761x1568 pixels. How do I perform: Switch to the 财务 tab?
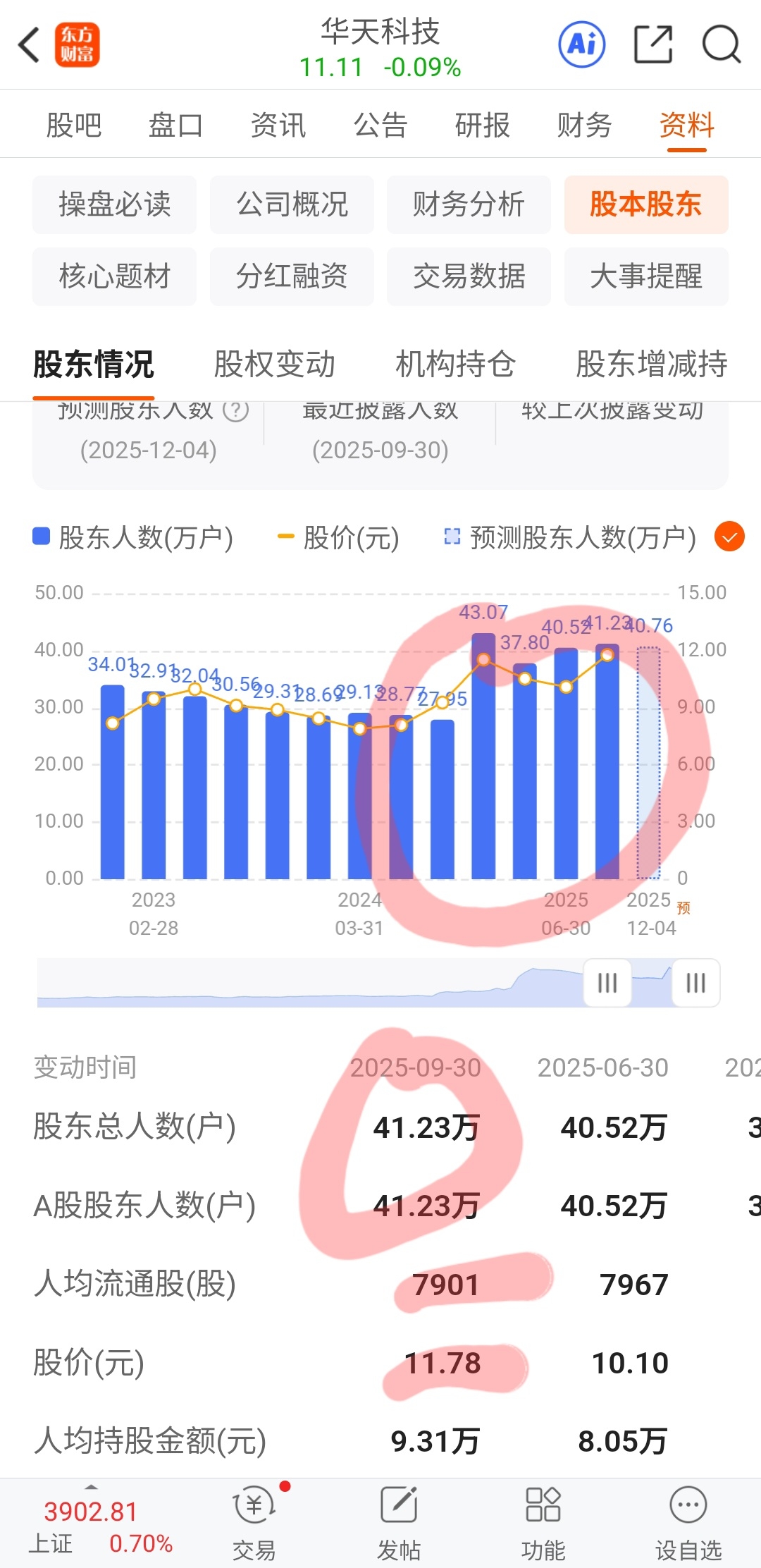[584, 125]
